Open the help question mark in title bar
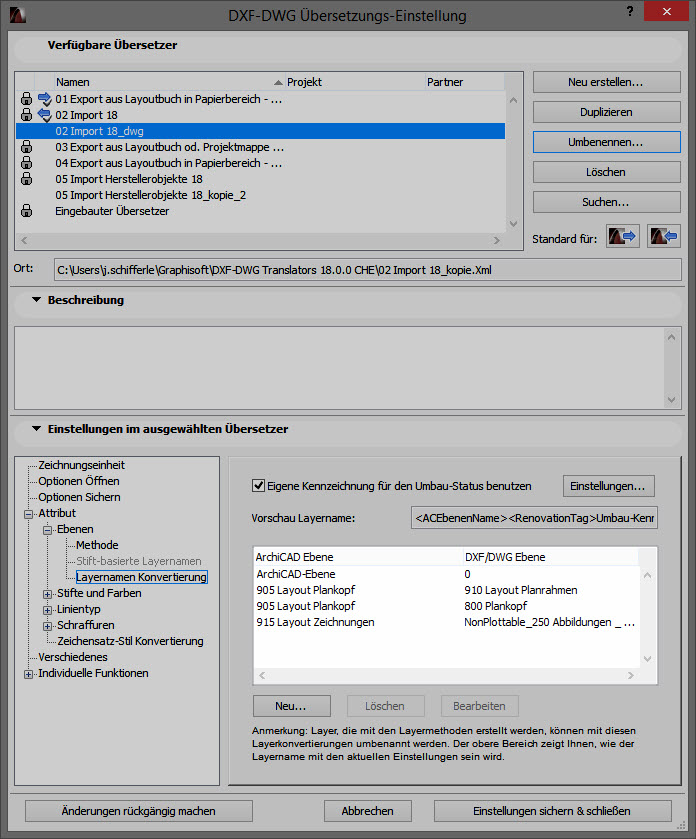 click(630, 11)
